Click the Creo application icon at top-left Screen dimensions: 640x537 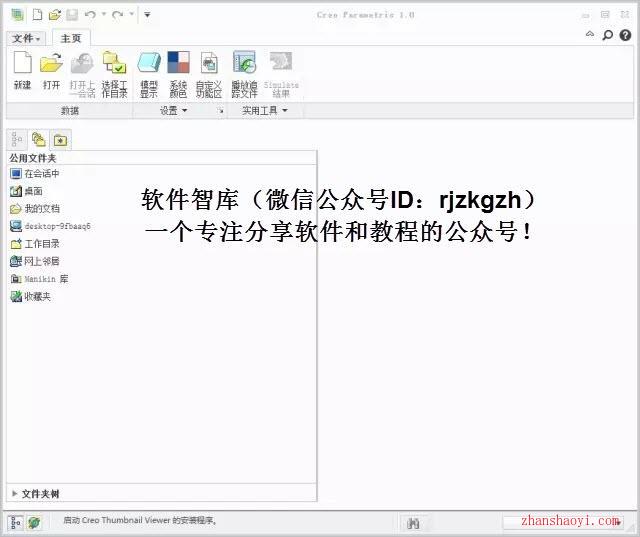pos(18,15)
